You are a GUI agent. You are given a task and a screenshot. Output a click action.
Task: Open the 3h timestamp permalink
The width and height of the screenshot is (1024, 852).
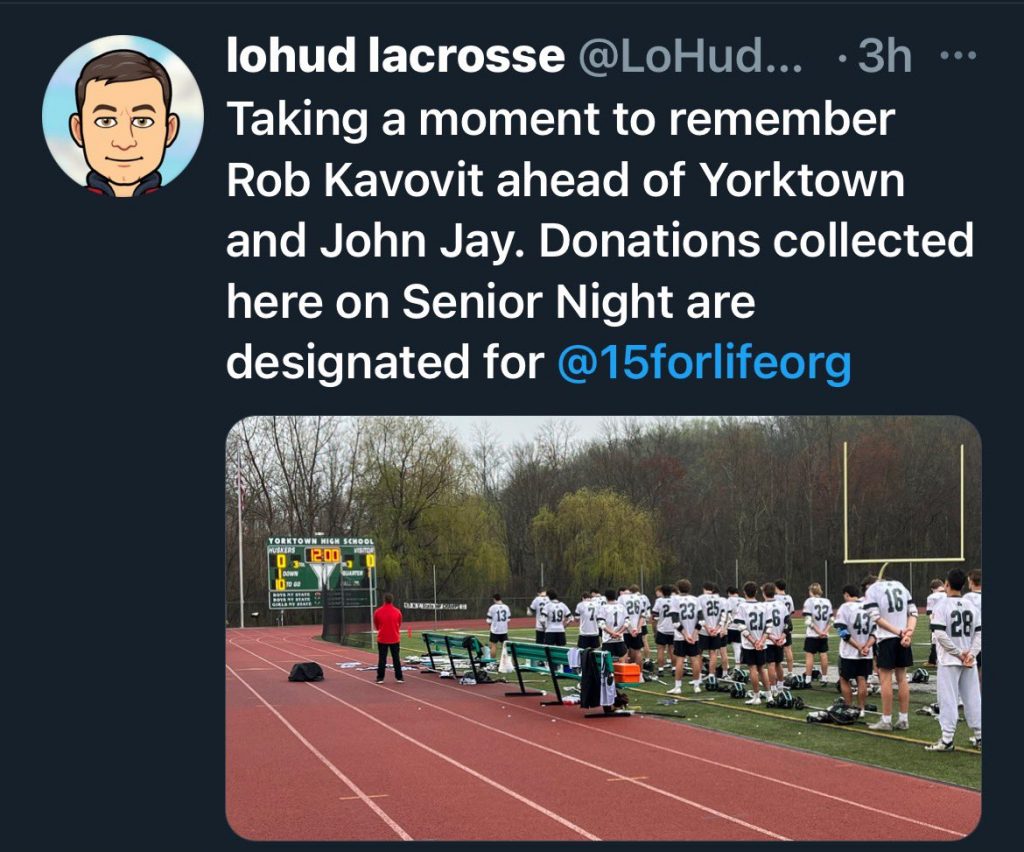tap(885, 56)
